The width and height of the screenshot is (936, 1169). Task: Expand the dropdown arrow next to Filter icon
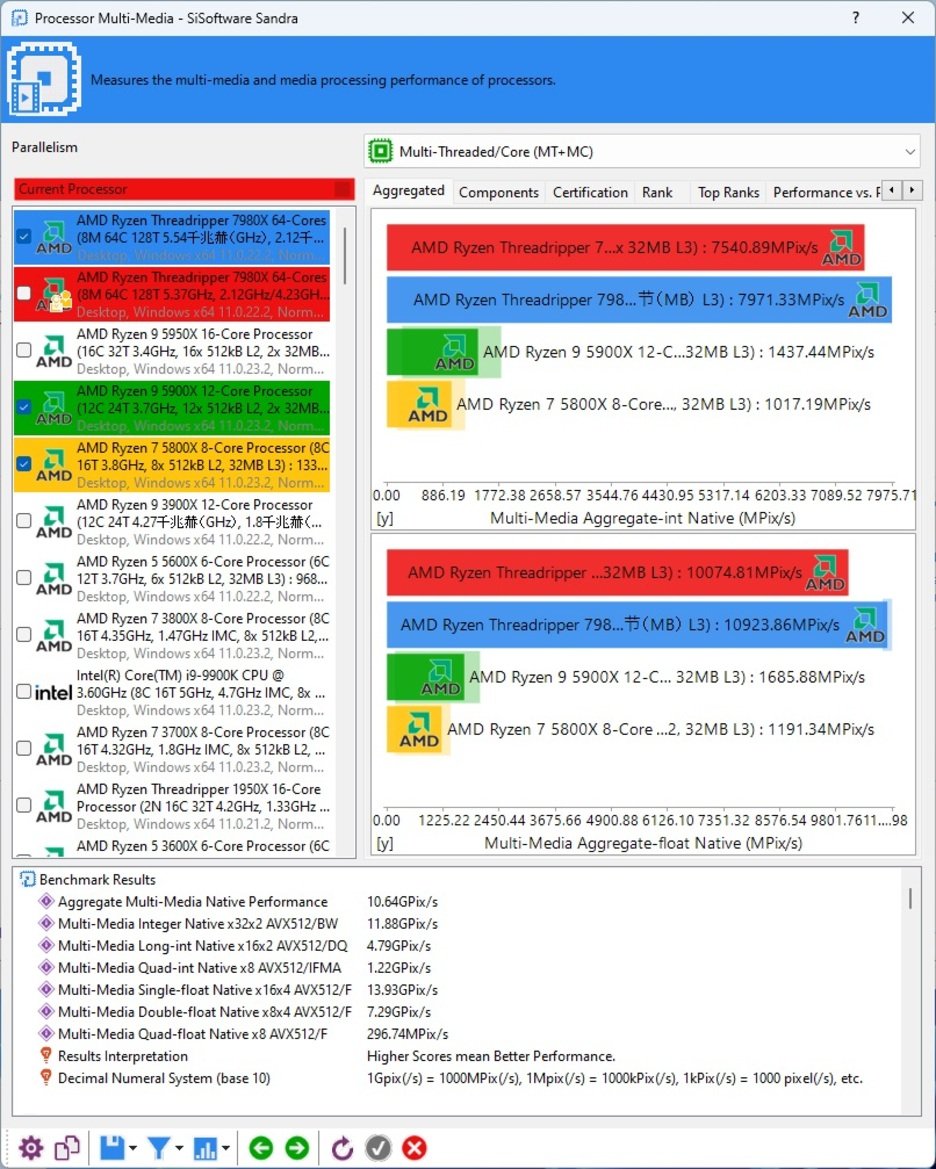click(x=179, y=1148)
